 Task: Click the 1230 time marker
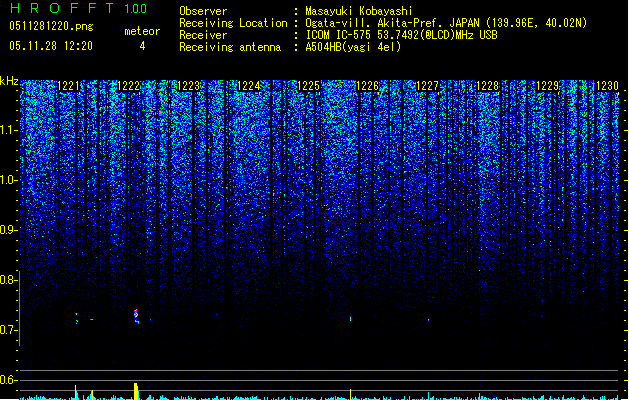coord(607,86)
